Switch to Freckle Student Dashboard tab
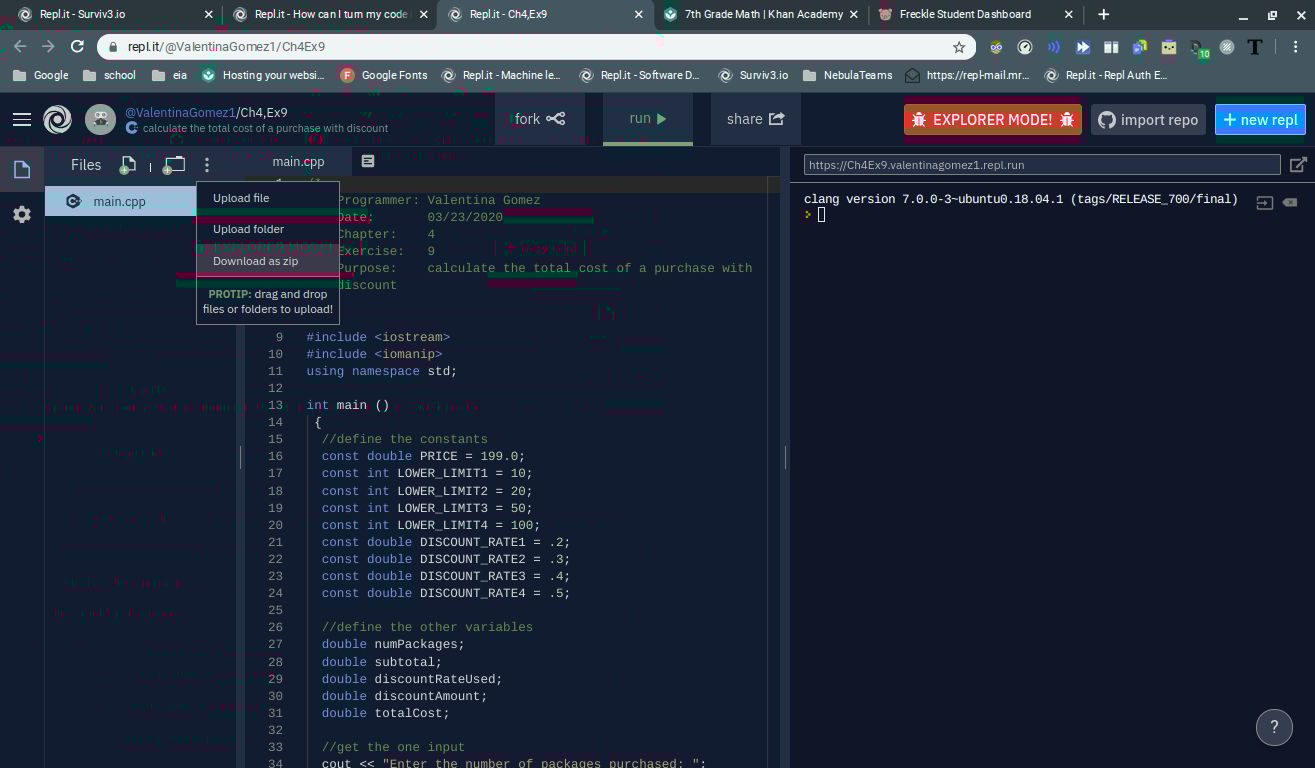 977,14
